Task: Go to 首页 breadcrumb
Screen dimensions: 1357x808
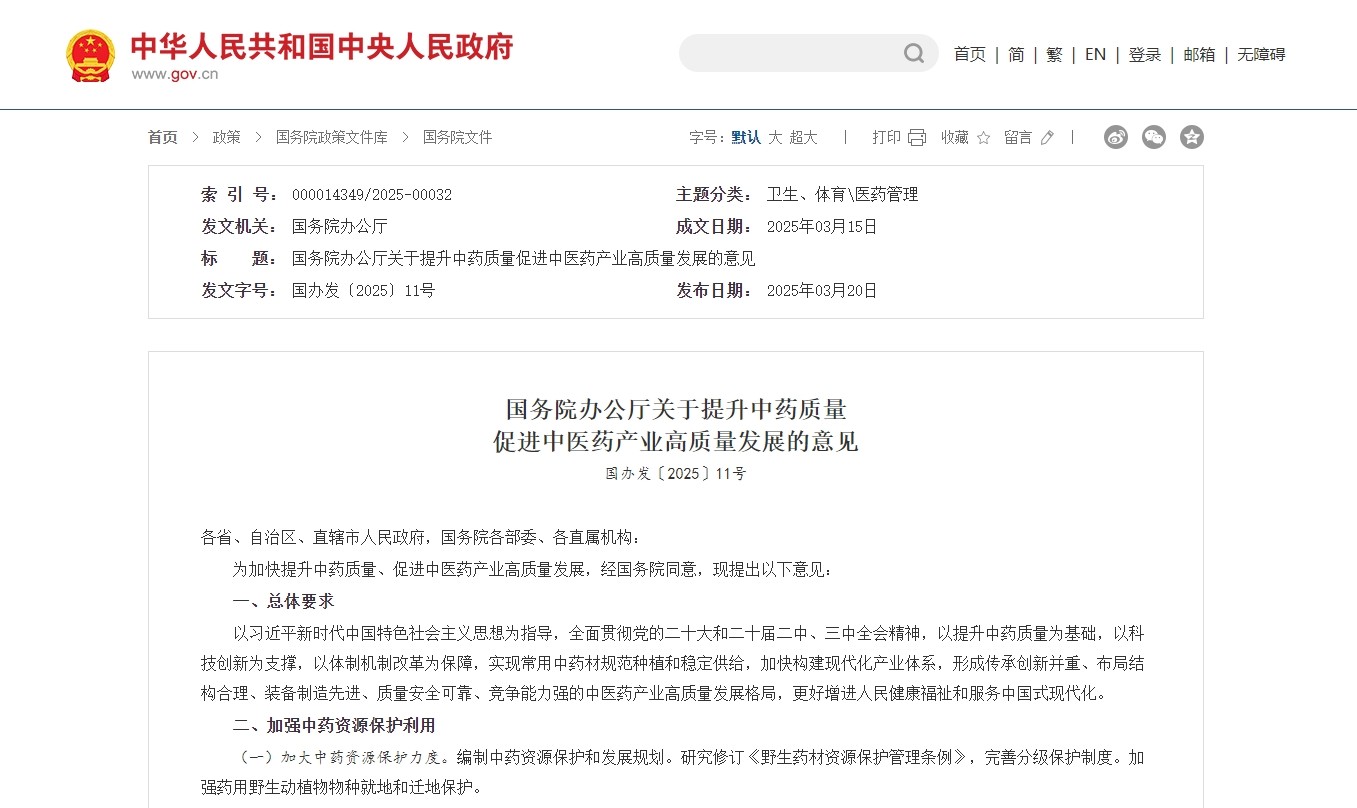Action: pos(163,138)
